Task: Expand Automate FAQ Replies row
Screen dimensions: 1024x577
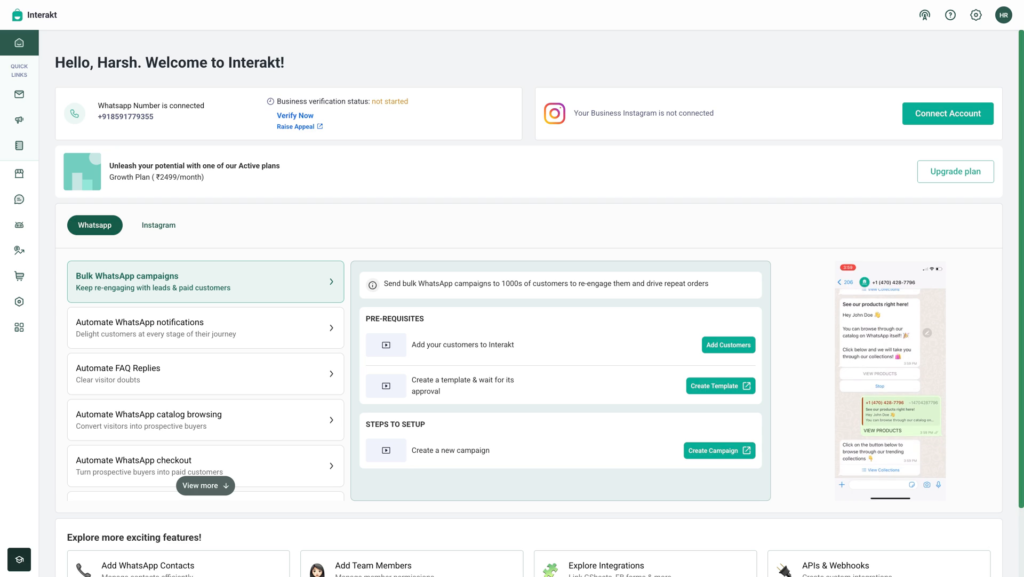Action: pos(205,374)
